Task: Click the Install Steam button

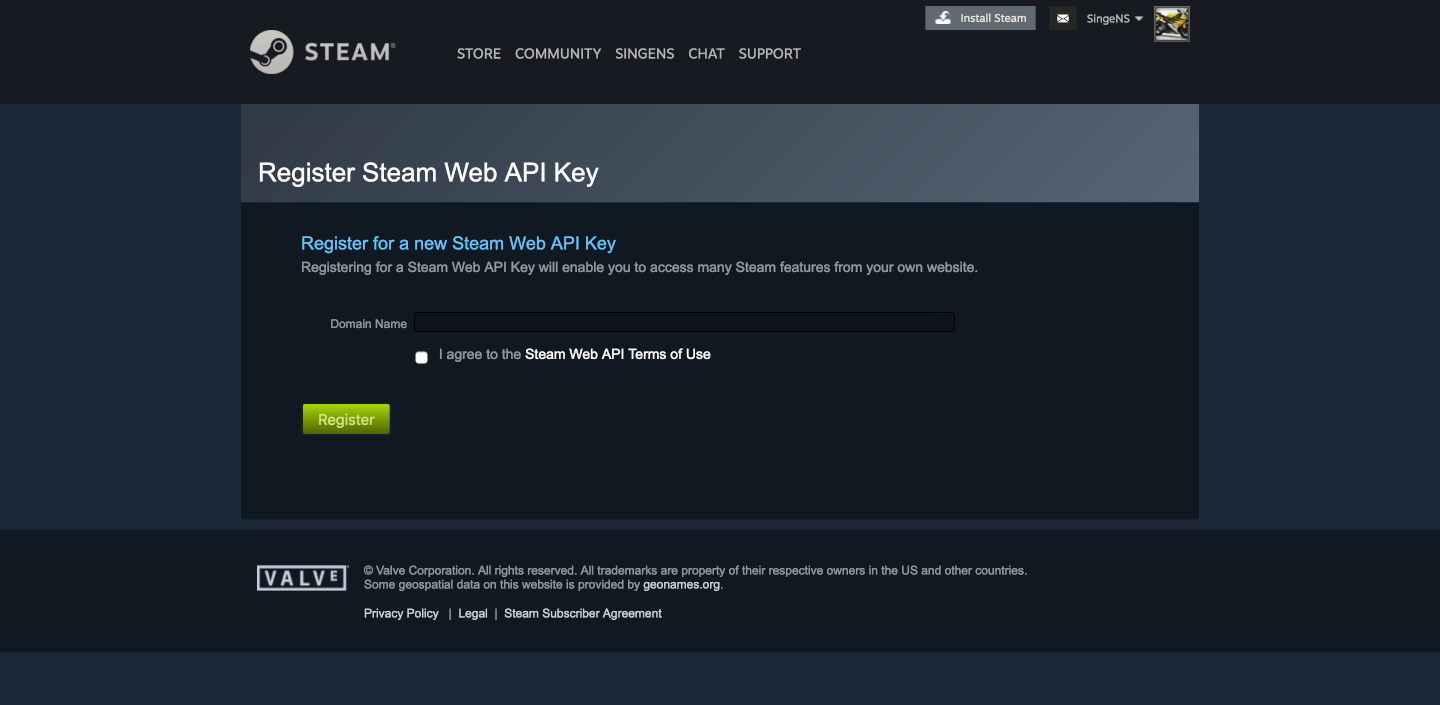Action: point(980,18)
